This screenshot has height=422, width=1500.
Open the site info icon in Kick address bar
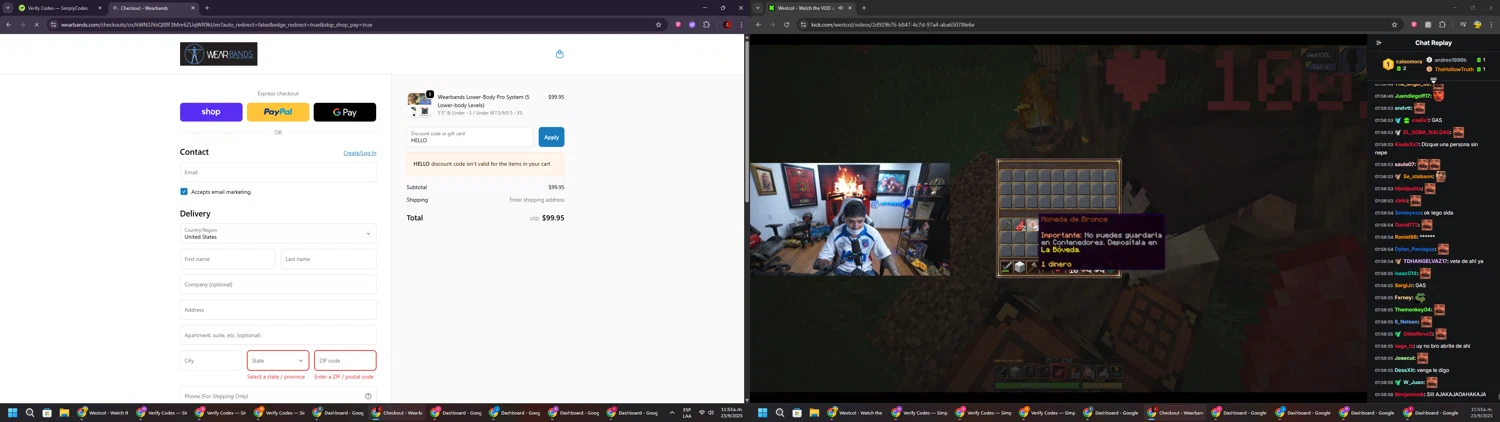coord(803,24)
